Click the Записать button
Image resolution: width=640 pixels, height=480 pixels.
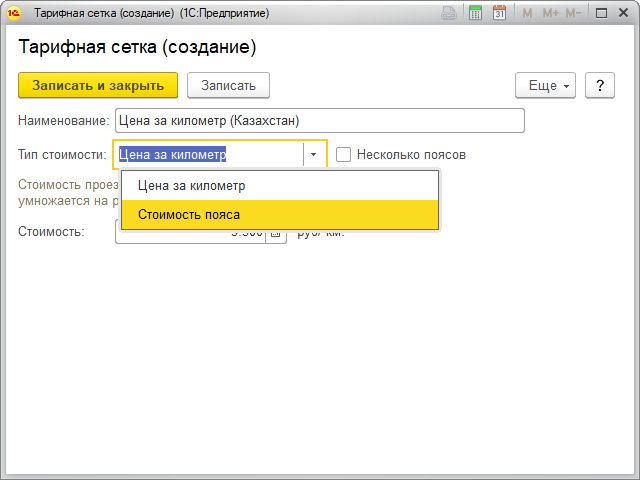coord(228,86)
